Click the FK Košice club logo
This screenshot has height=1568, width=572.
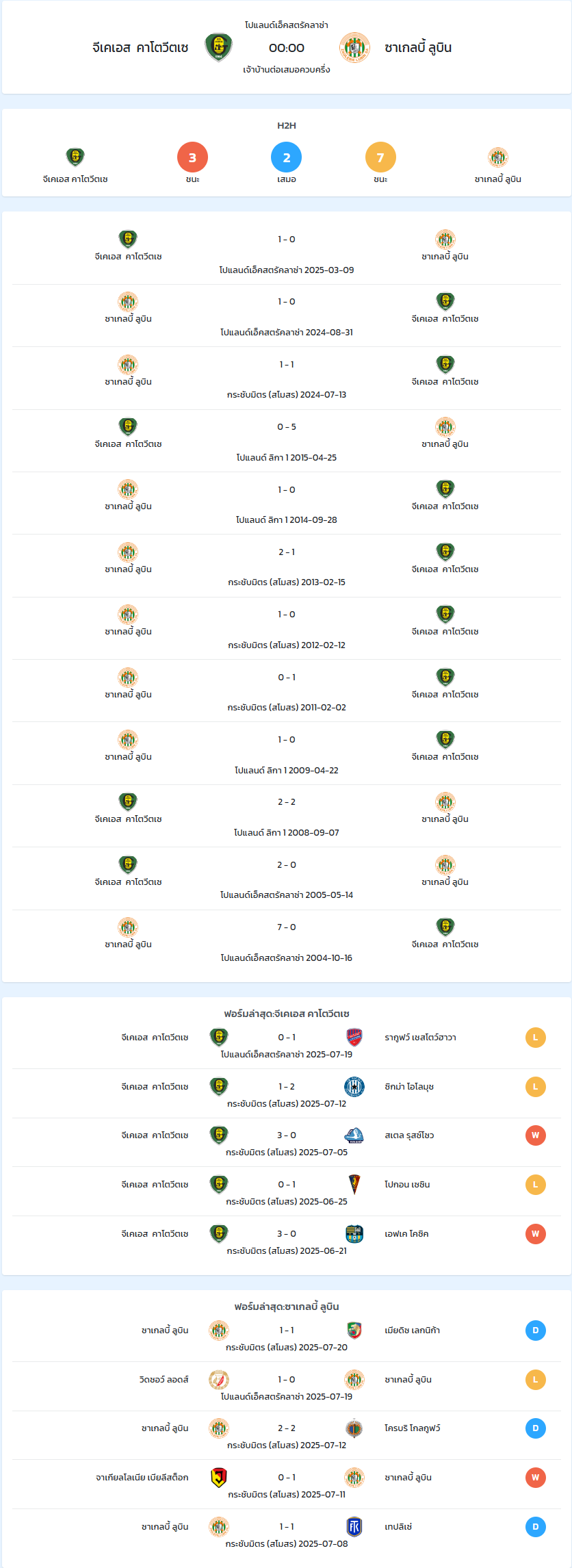tap(354, 1233)
